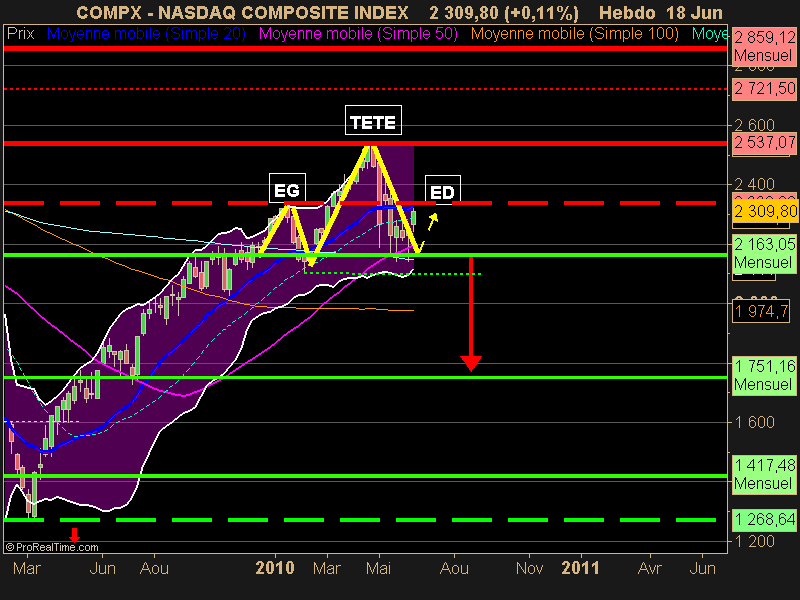
Task: Click the 1 268,64 green price tag
Action: (764, 519)
